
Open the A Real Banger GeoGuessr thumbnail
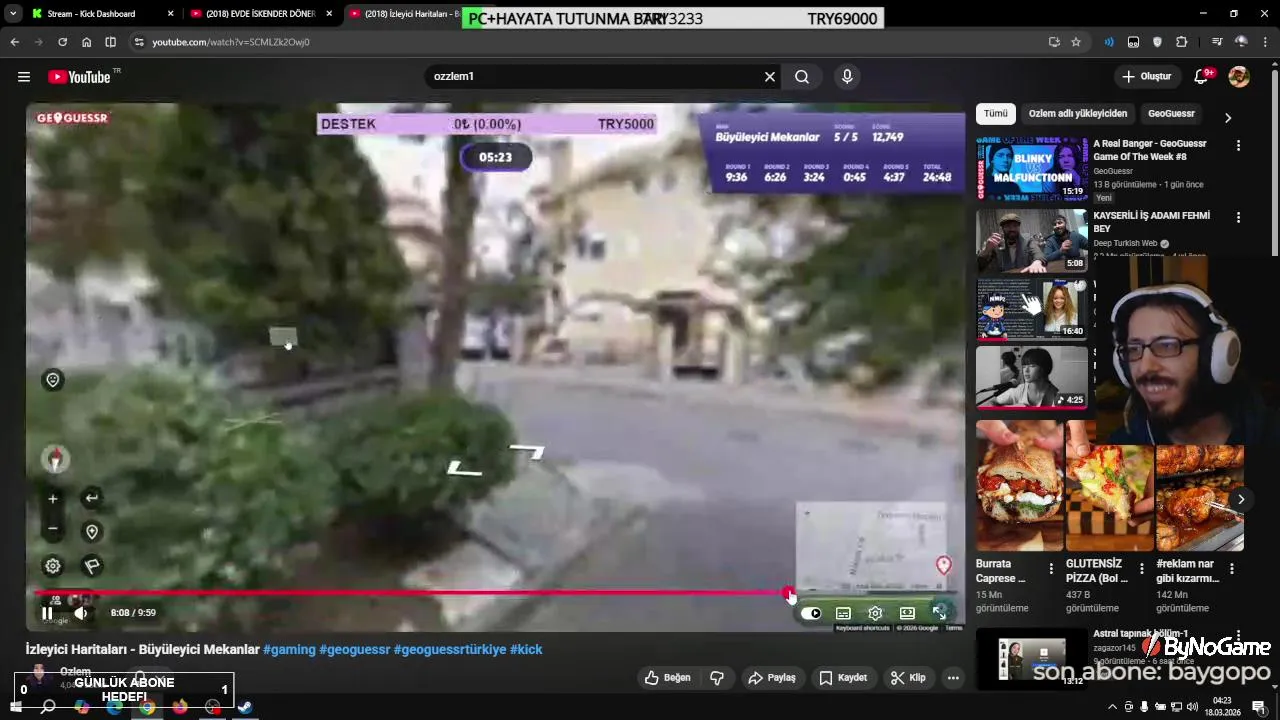pyautogui.click(x=1032, y=168)
